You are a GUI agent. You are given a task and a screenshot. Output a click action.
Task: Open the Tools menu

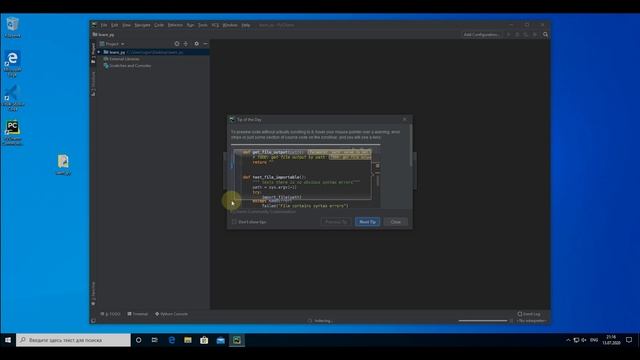(x=203, y=25)
